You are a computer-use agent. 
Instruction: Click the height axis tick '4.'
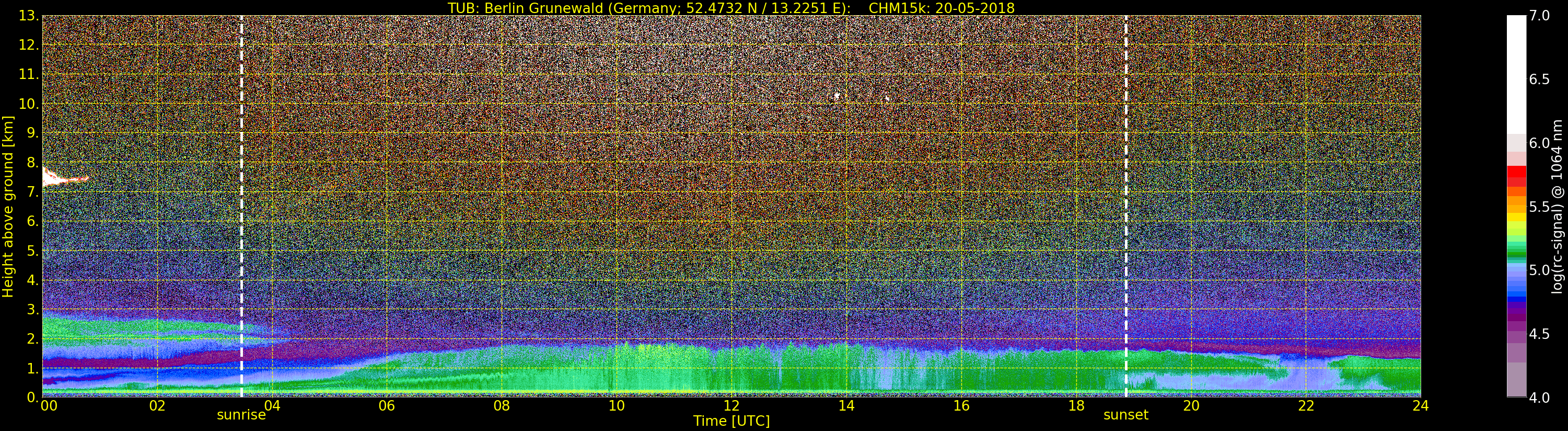(33, 280)
